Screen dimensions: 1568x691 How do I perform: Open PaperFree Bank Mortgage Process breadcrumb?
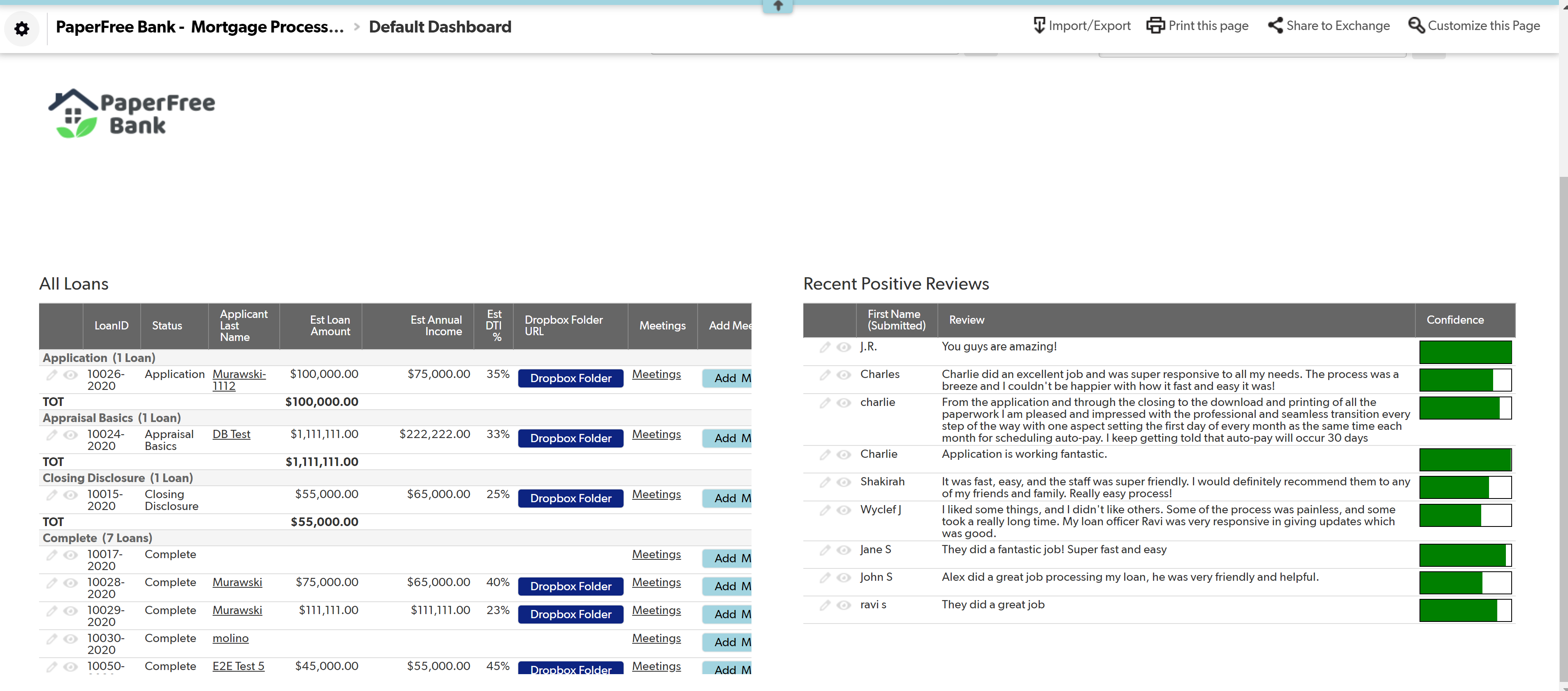(199, 27)
